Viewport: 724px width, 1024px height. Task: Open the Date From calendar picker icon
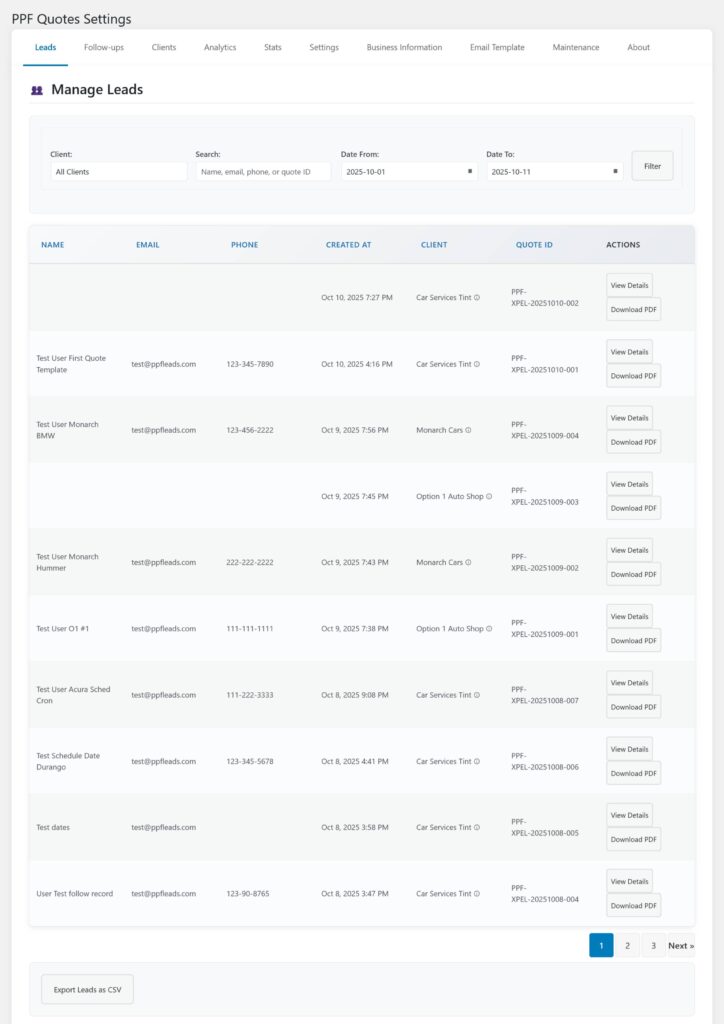(470, 172)
